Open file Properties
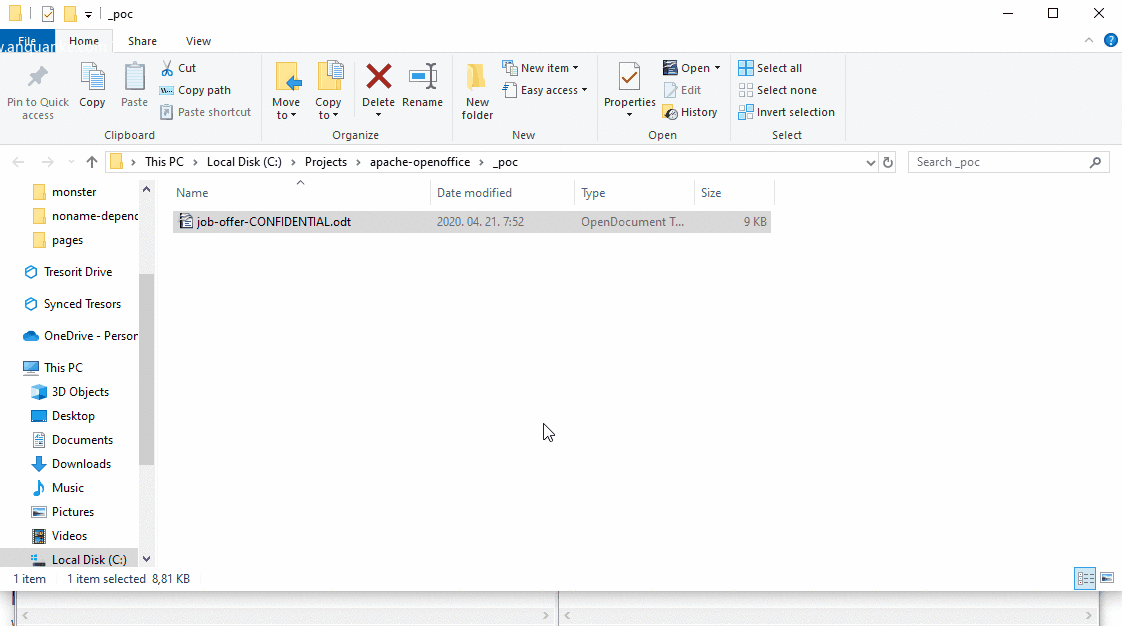 point(630,90)
